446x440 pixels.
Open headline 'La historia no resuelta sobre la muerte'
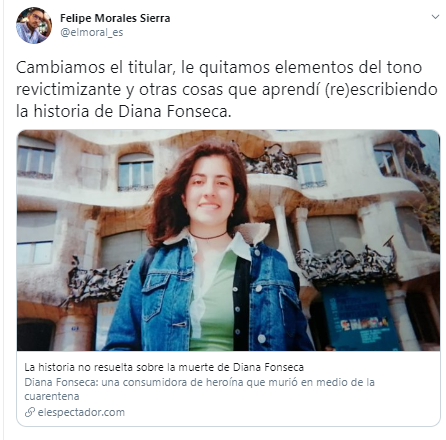click(164, 367)
